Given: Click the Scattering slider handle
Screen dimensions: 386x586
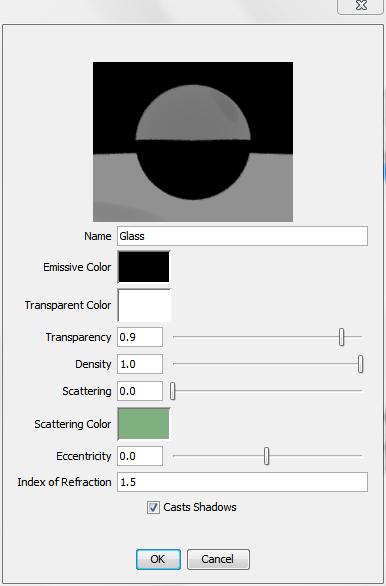Looking at the screenshot, I should coord(172,391).
